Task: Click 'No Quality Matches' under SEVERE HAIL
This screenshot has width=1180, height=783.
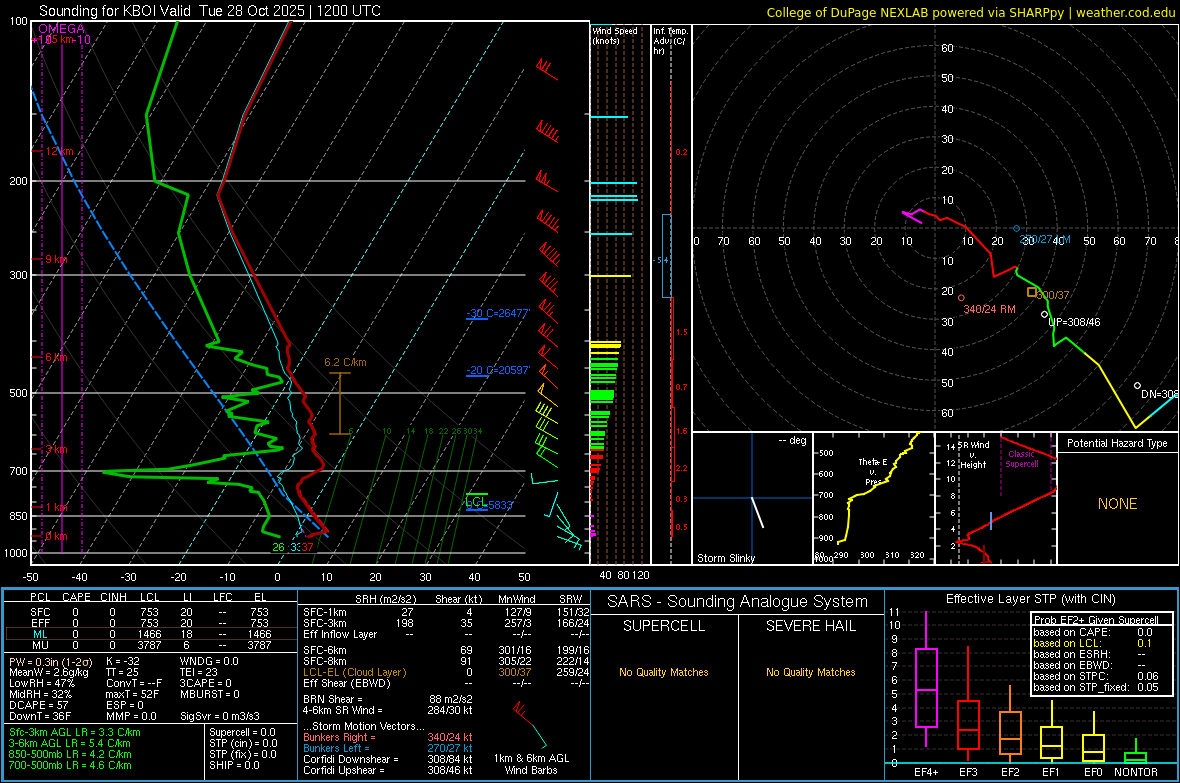Action: [810, 672]
